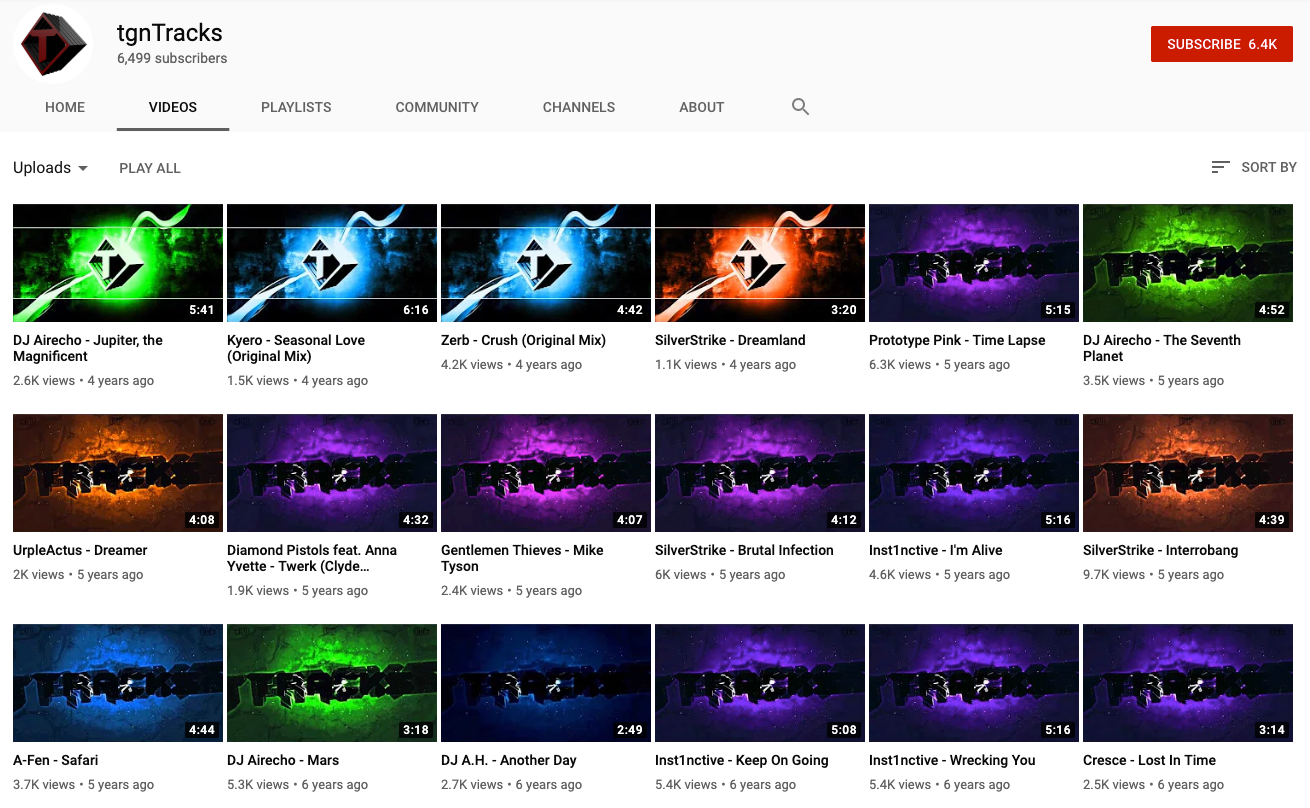Click Play All button
Screen dimensions: 1310x808
click(x=150, y=168)
